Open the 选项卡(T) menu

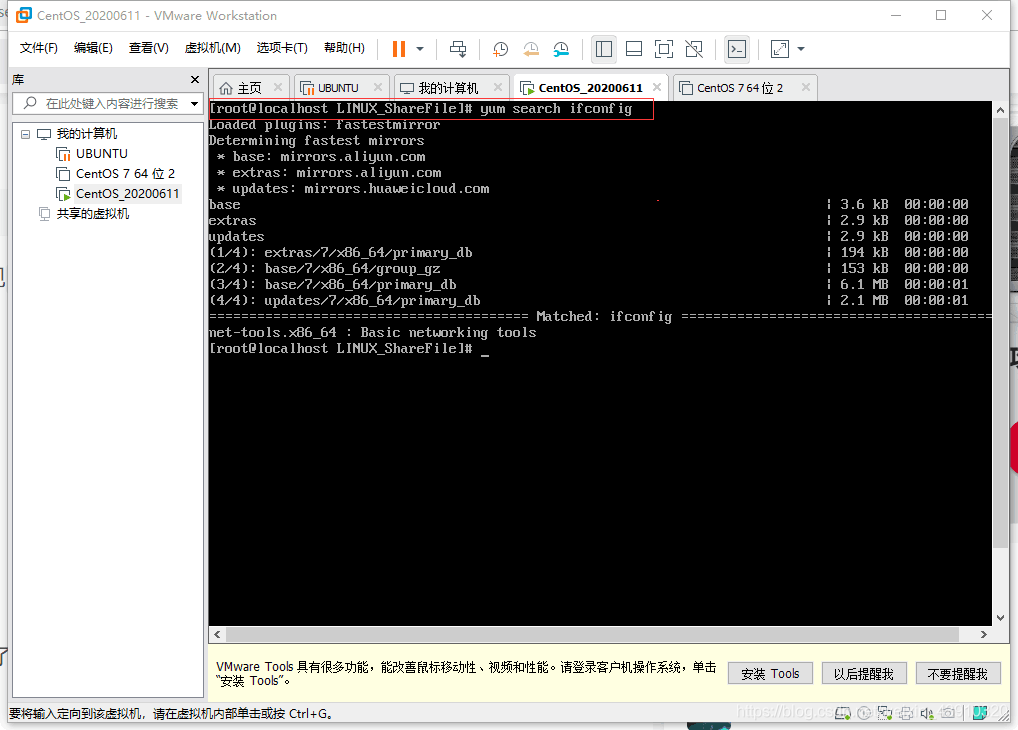(282, 48)
